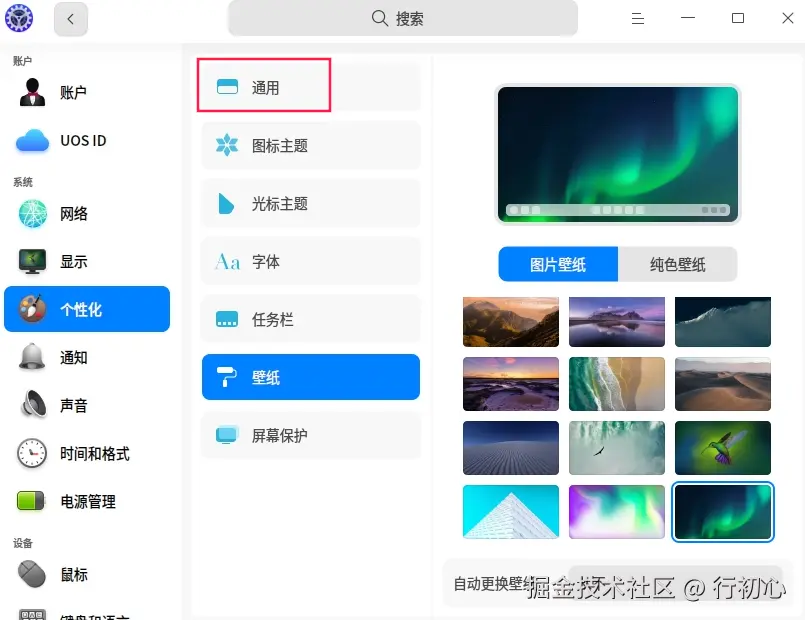Open the 光标主题 section
Image resolution: width=805 pixels, height=620 pixels.
(x=280, y=203)
